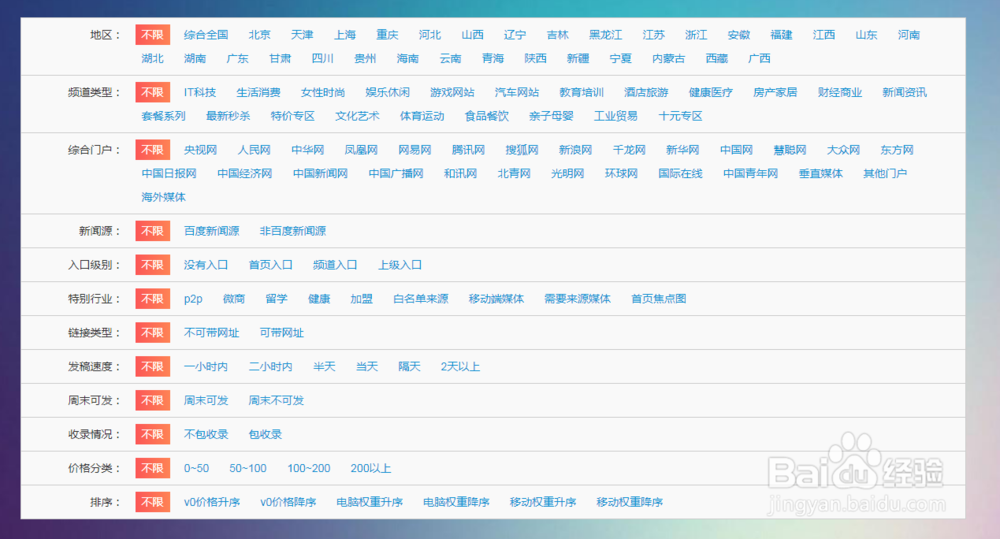Select 一小时内 publishing speed
This screenshot has height=539, width=1000.
(x=206, y=366)
